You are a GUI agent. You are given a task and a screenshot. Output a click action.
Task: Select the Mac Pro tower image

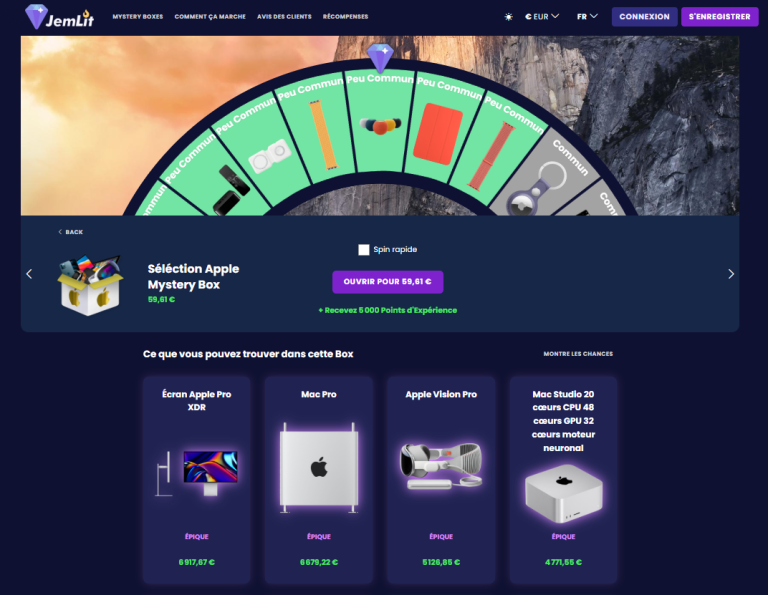(x=319, y=468)
